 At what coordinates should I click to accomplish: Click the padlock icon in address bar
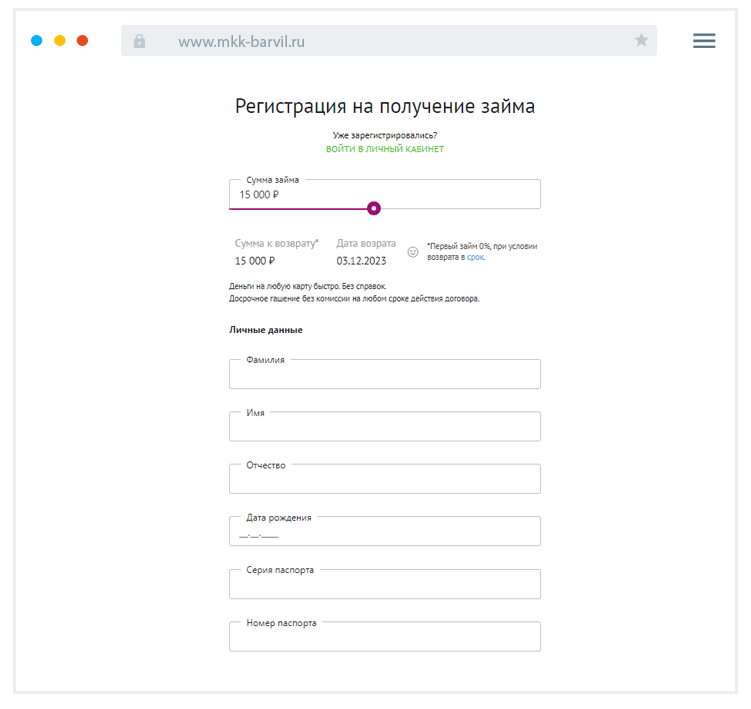coord(139,41)
